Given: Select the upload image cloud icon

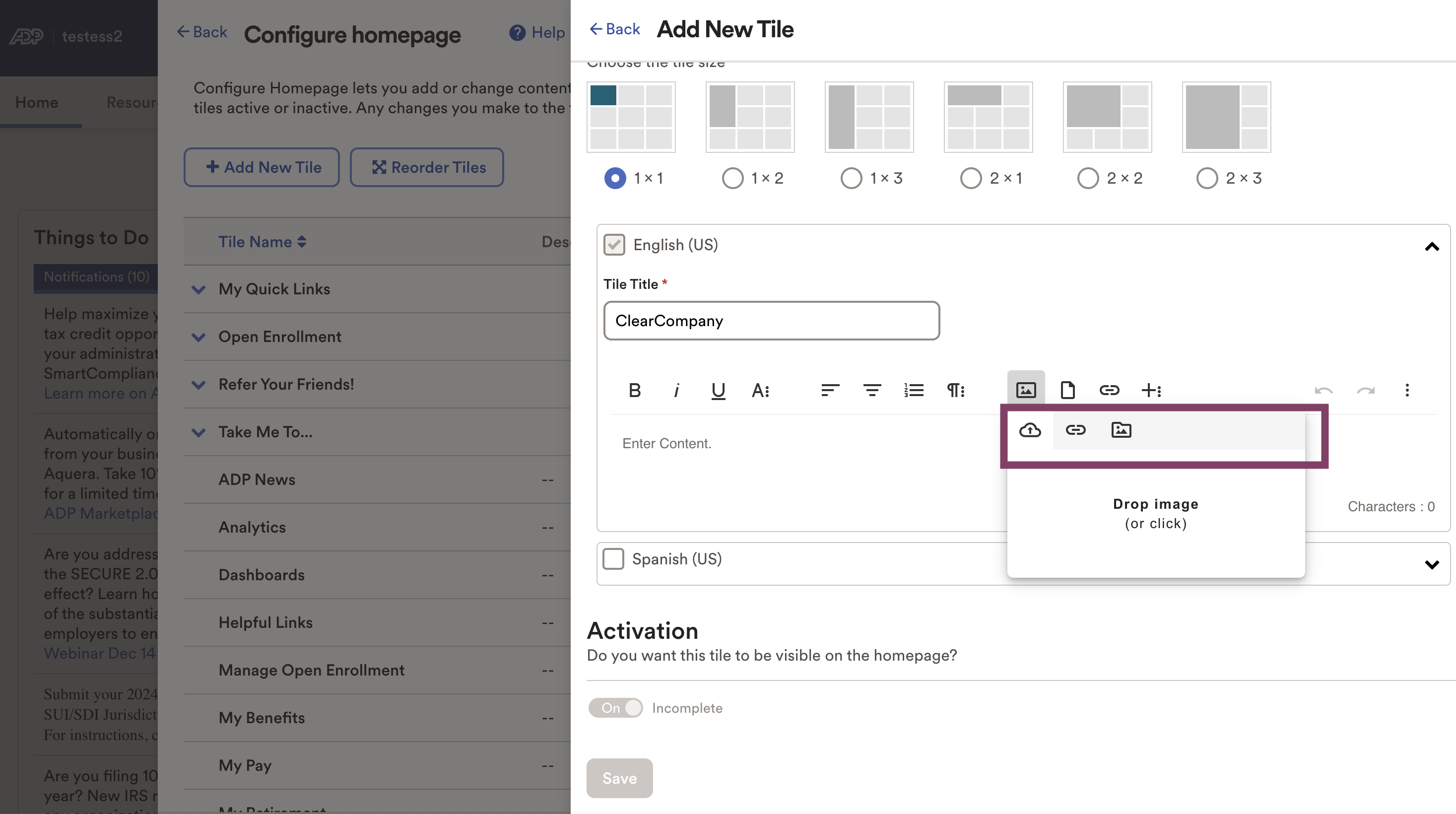Looking at the screenshot, I should (x=1030, y=430).
